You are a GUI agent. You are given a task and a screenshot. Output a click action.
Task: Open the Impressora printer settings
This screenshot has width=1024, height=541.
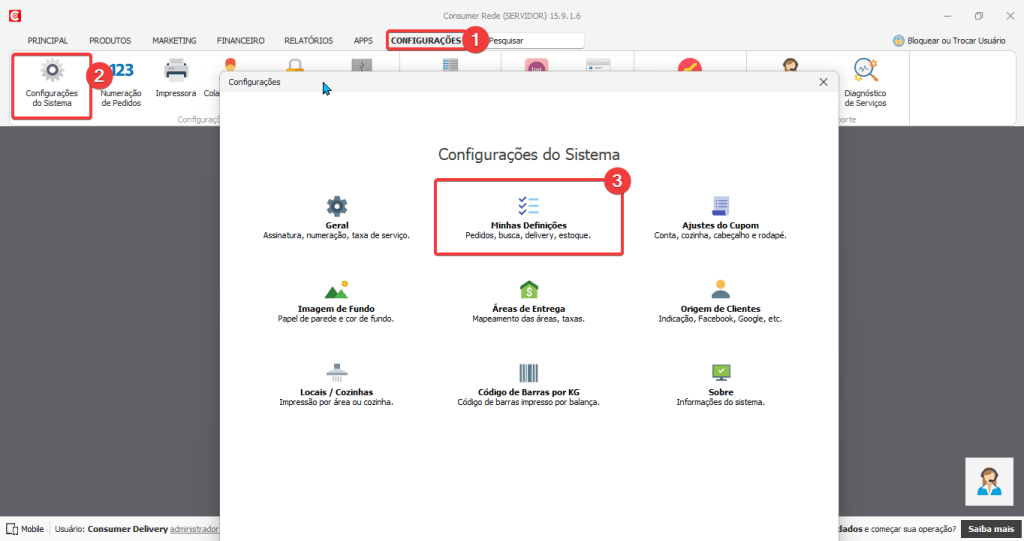(176, 72)
